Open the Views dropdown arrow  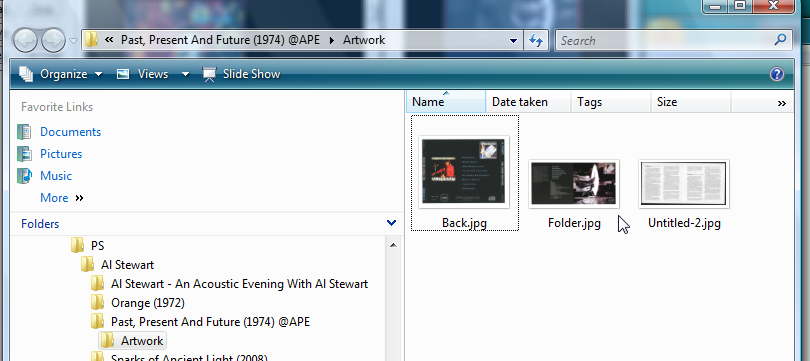185,74
